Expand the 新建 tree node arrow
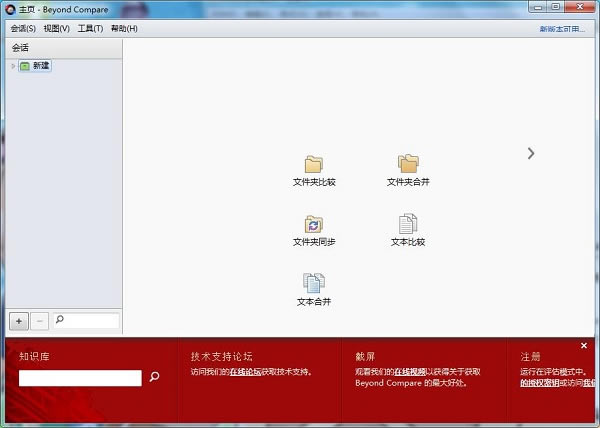The width and height of the screenshot is (600, 428). 13,66
